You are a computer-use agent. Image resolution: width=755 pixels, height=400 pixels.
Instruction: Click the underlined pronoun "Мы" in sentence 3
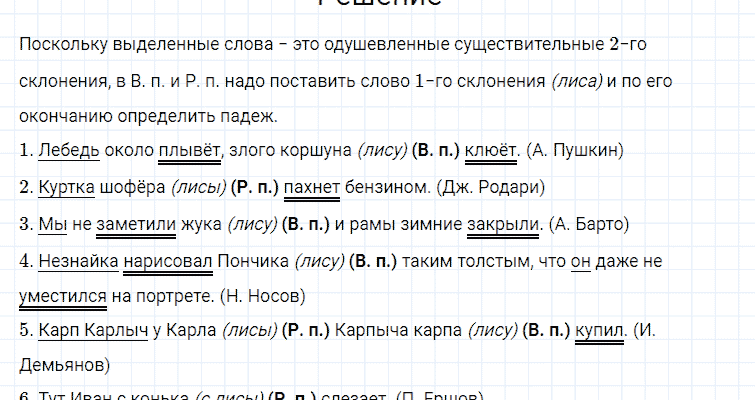(50, 224)
